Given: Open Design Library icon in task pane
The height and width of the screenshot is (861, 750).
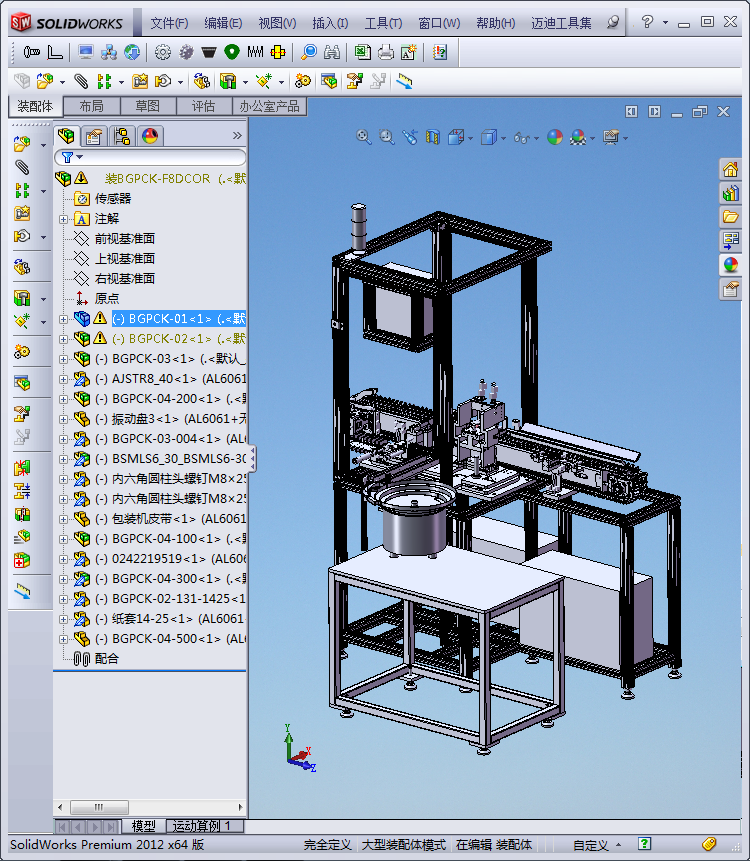Looking at the screenshot, I should pos(730,193).
